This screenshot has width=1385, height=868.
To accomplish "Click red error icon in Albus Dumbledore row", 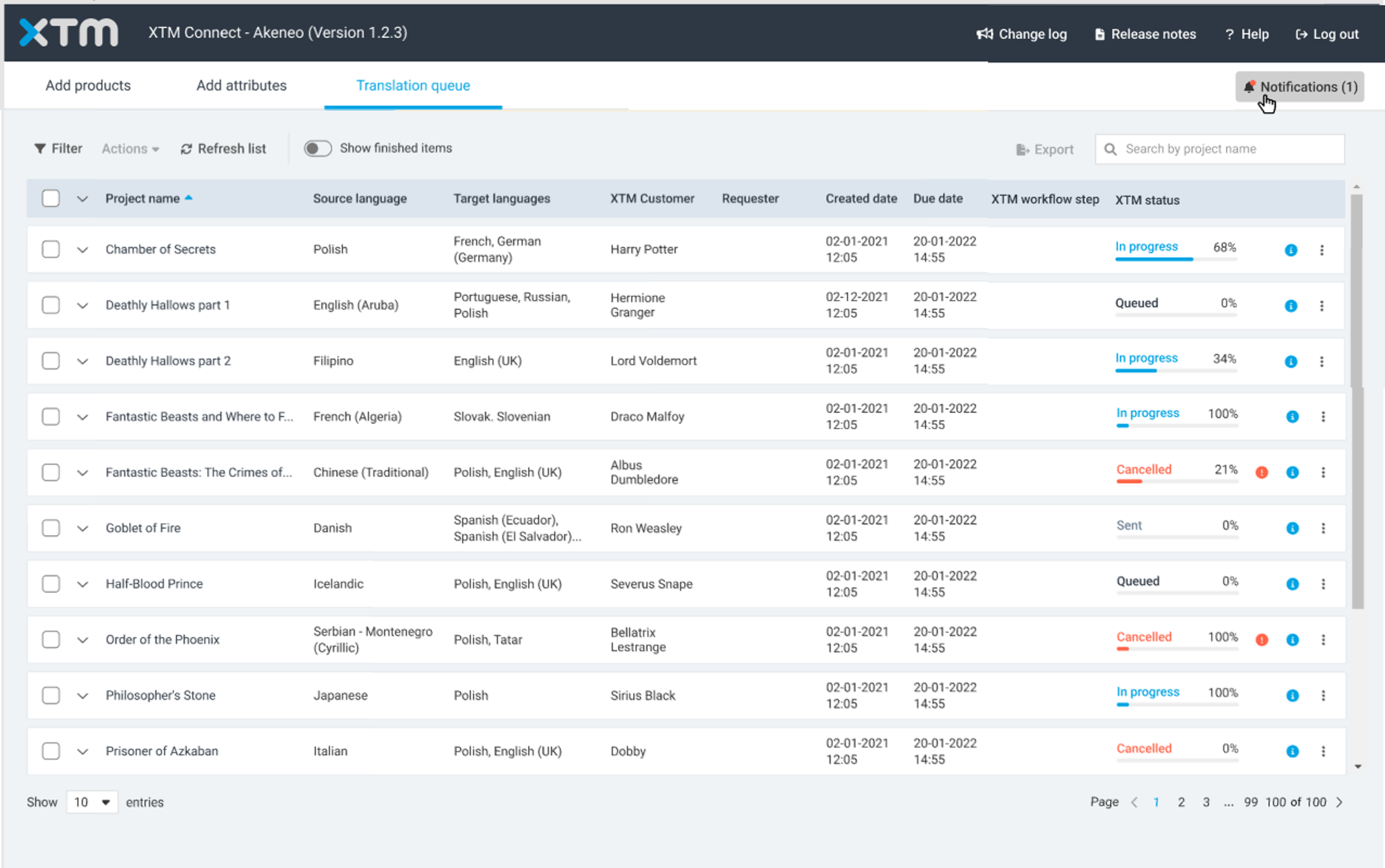I will pyautogui.click(x=1262, y=472).
